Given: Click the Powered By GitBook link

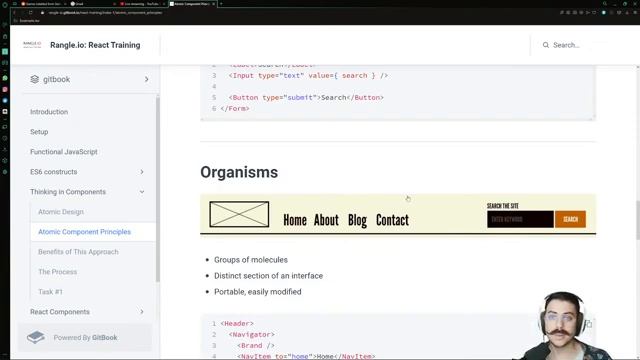Looking at the screenshot, I should [85, 338].
